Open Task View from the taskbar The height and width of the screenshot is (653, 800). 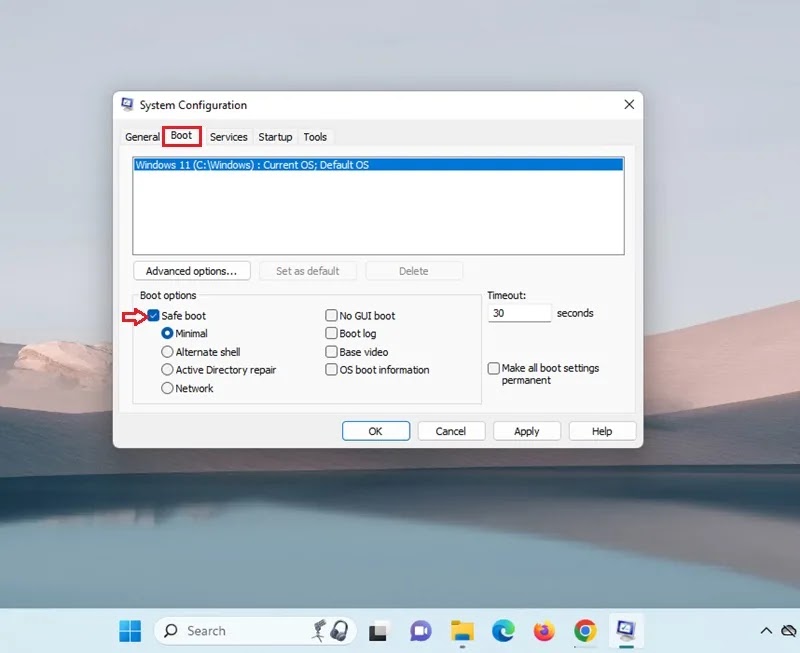(x=378, y=632)
